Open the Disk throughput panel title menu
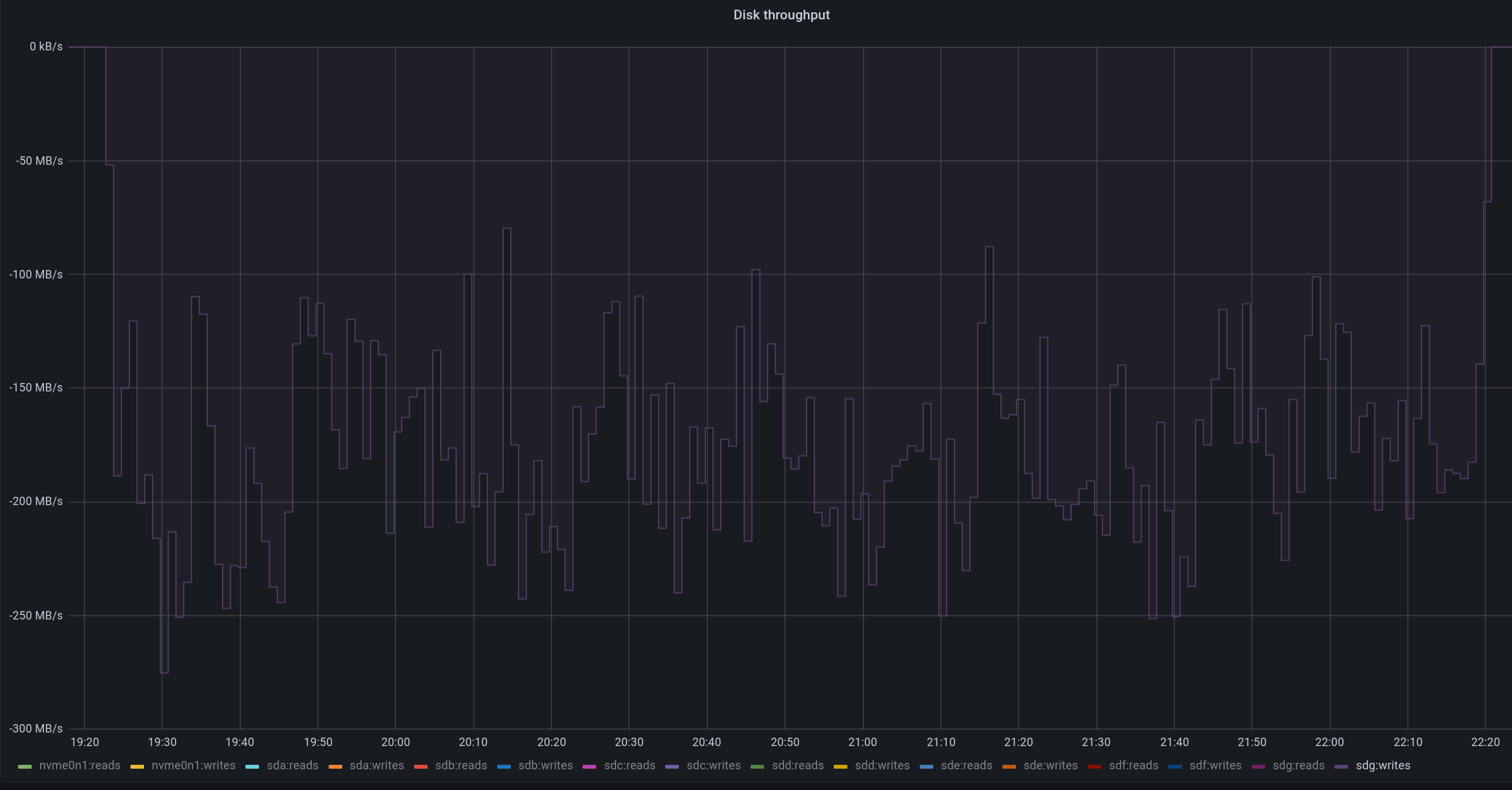1512x790 pixels. coord(781,15)
